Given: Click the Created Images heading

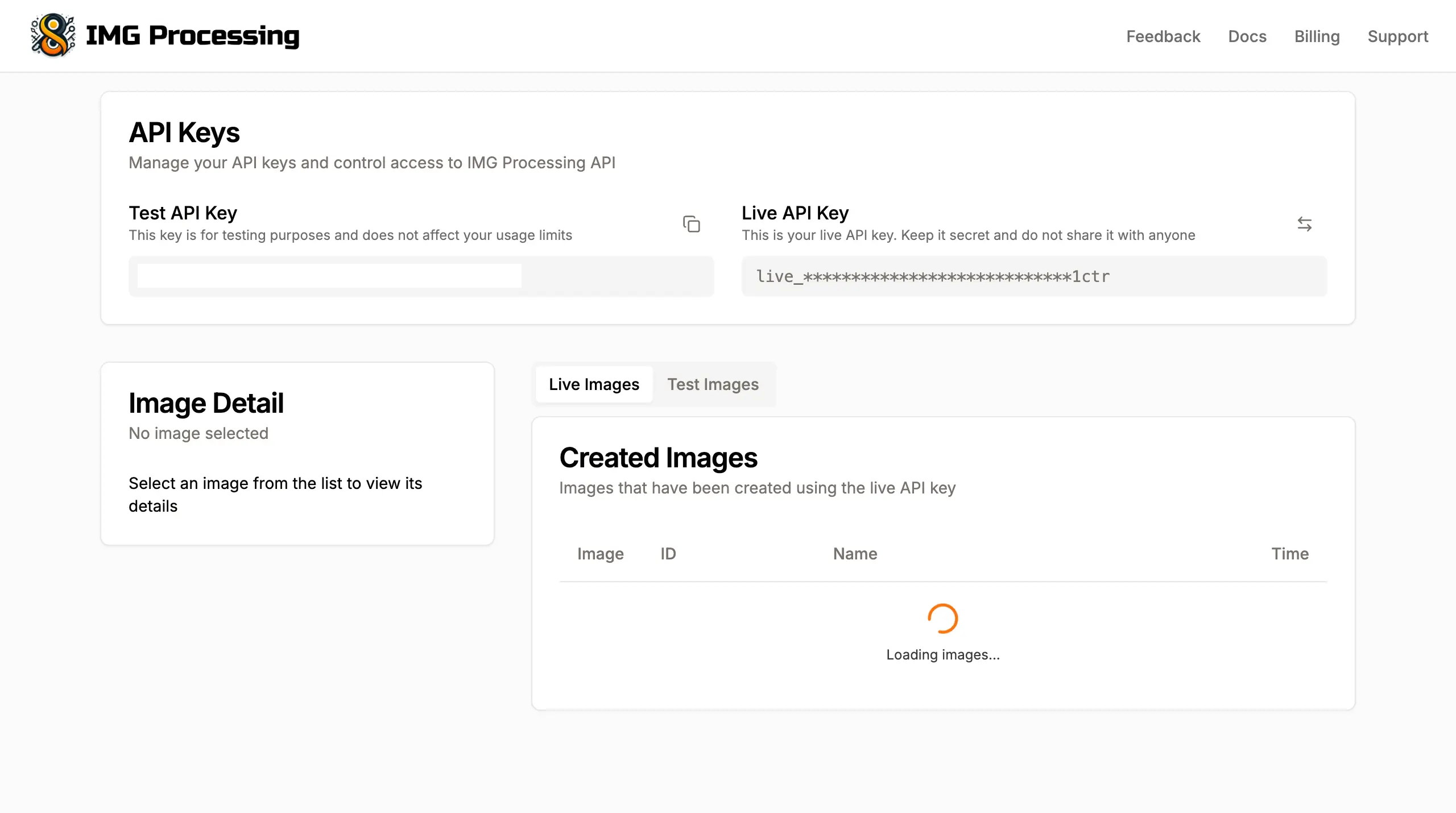Looking at the screenshot, I should 658,458.
